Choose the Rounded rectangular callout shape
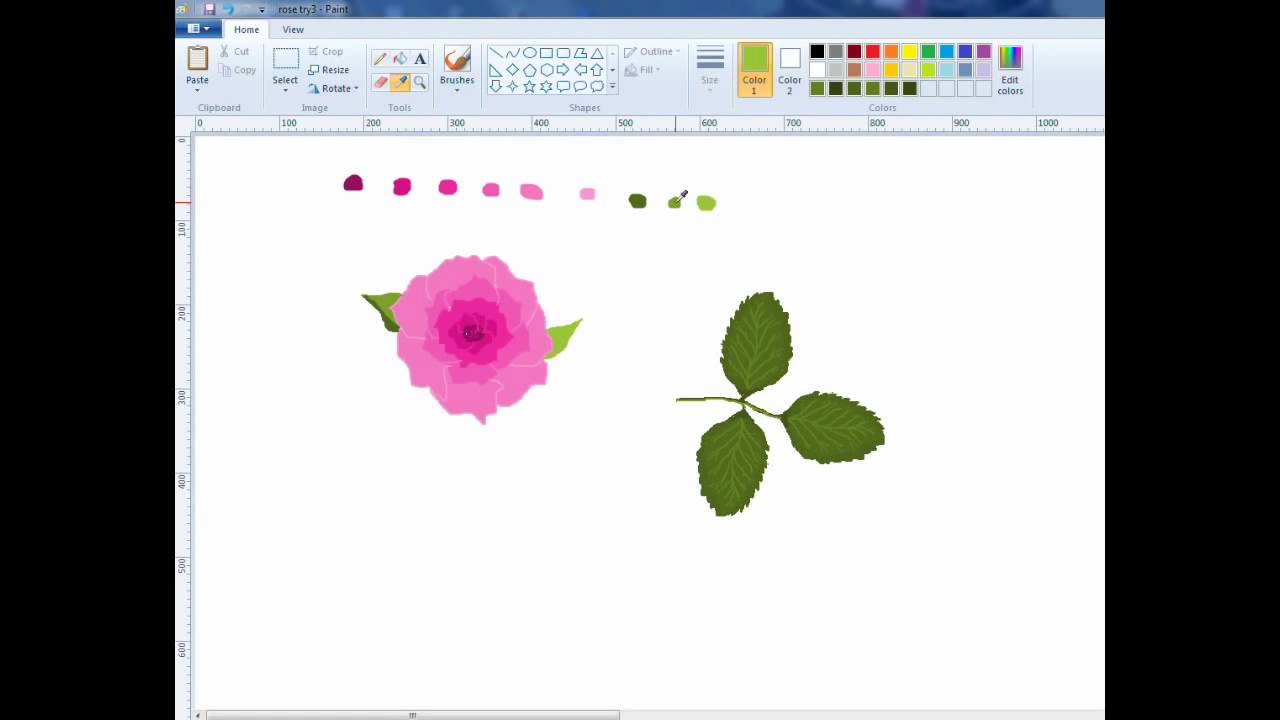This screenshot has width=1280, height=720. (563, 87)
